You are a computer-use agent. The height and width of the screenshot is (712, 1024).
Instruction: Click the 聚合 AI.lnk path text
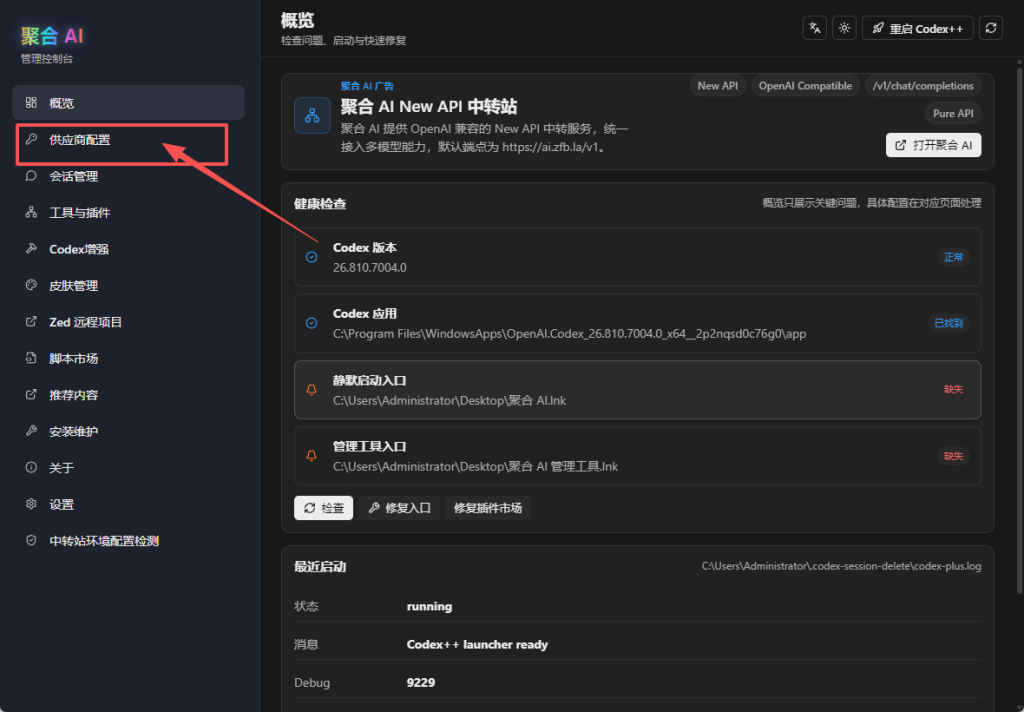[x=449, y=400]
